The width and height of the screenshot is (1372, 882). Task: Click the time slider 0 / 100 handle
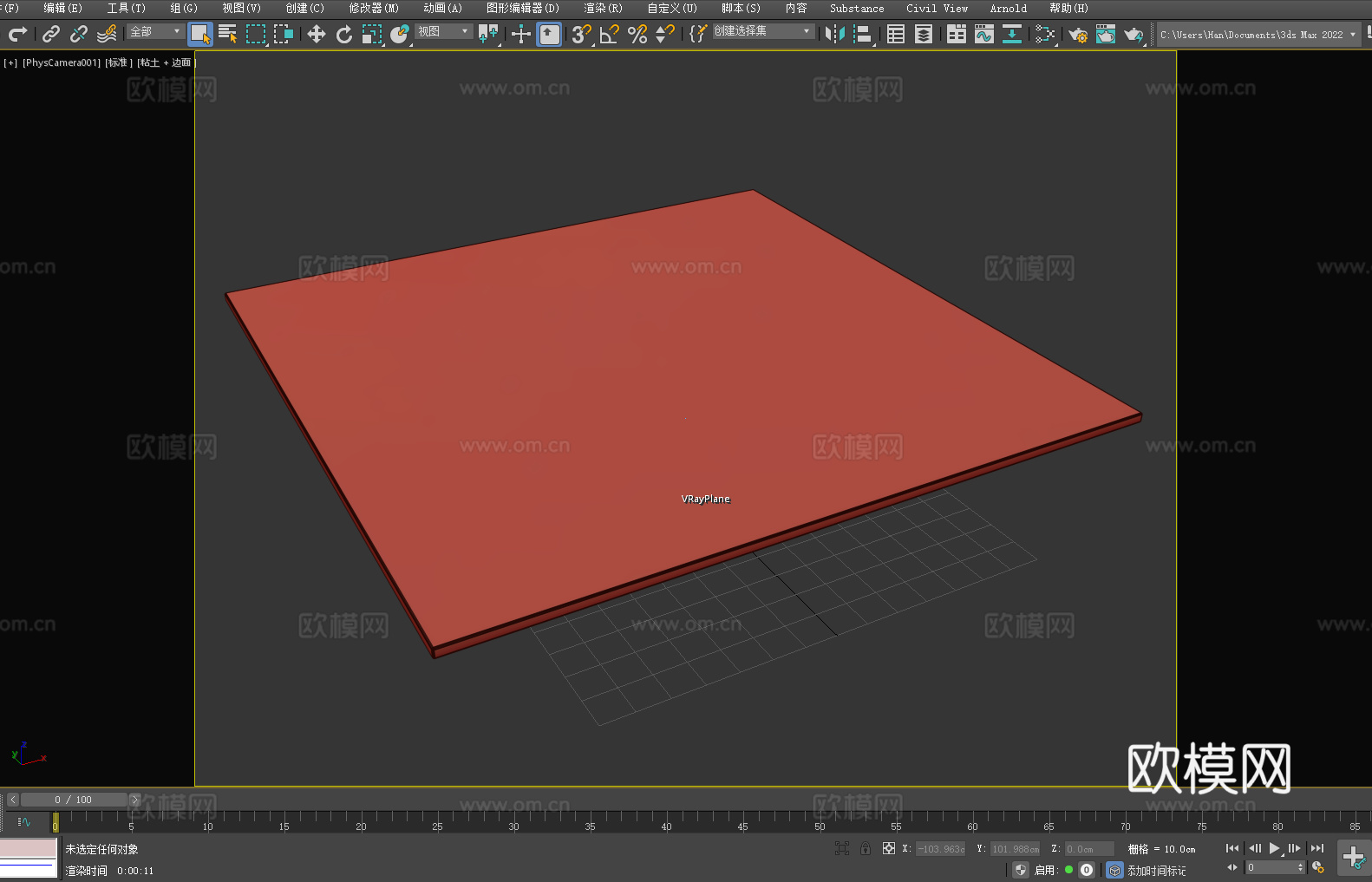click(x=74, y=800)
